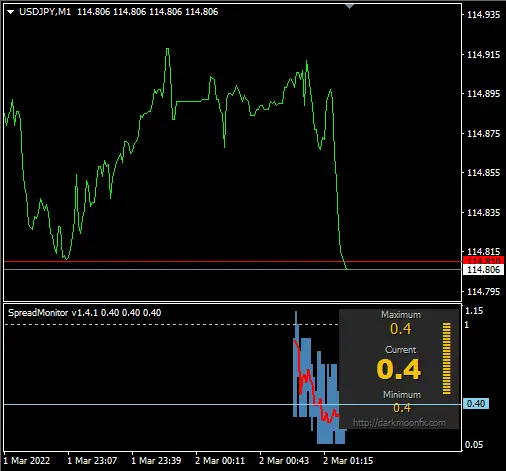Click the chart shift marker triangle at top
This screenshot has height=471, width=506.
pyautogui.click(x=349, y=6)
